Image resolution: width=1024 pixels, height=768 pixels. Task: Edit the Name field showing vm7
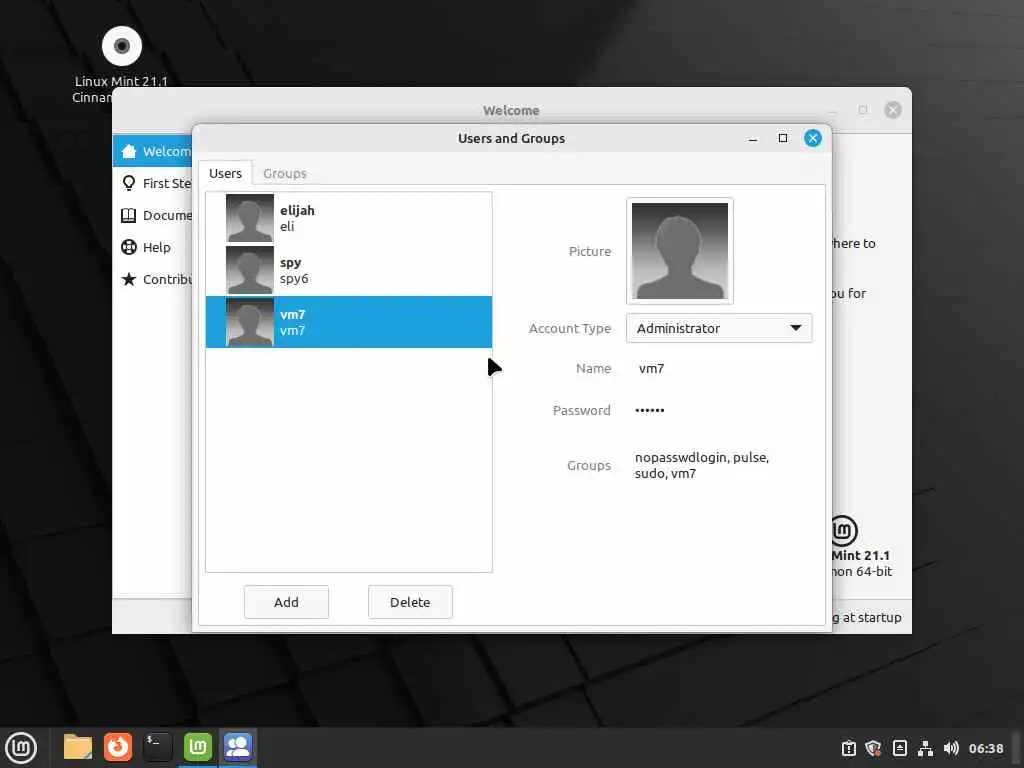click(651, 369)
